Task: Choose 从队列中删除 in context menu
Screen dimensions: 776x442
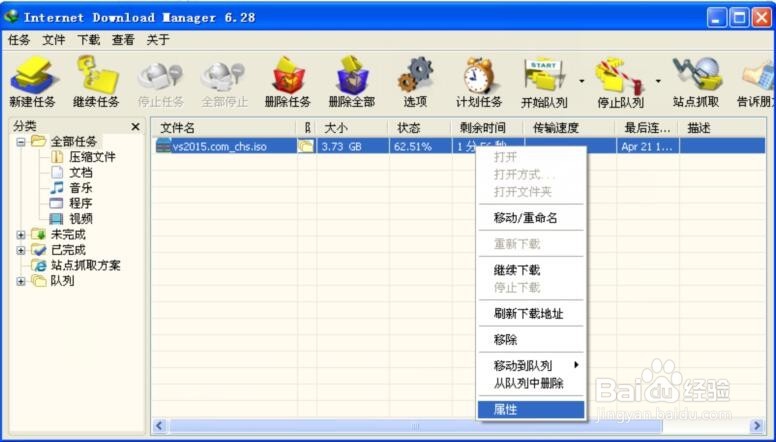Action: (x=531, y=383)
